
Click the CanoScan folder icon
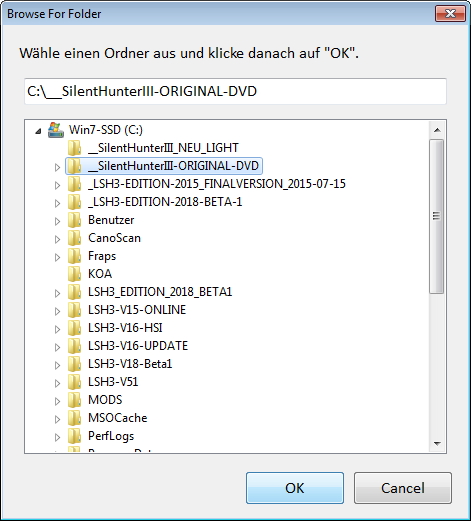click(74, 238)
